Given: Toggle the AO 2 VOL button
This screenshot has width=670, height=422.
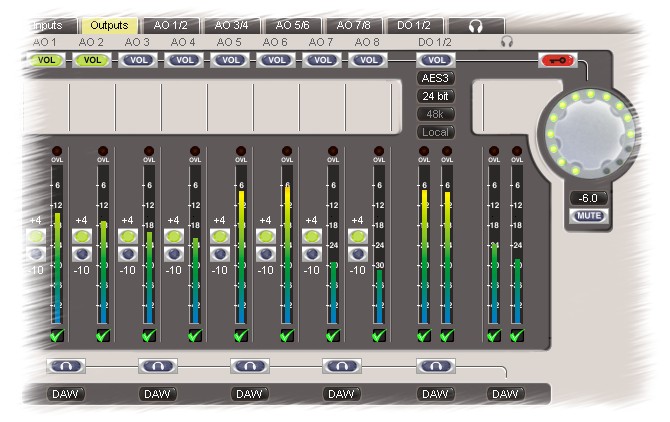Looking at the screenshot, I should pyautogui.click(x=92, y=60).
